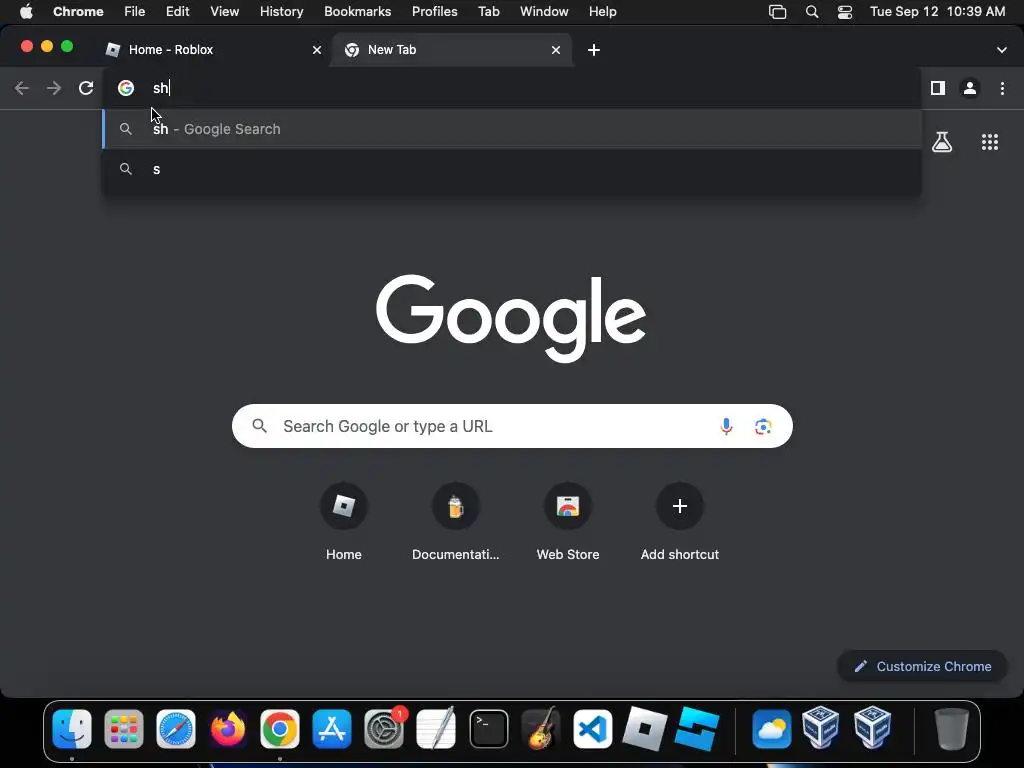Open the Trash in the dock
Image resolution: width=1024 pixels, height=768 pixels.
click(952, 729)
